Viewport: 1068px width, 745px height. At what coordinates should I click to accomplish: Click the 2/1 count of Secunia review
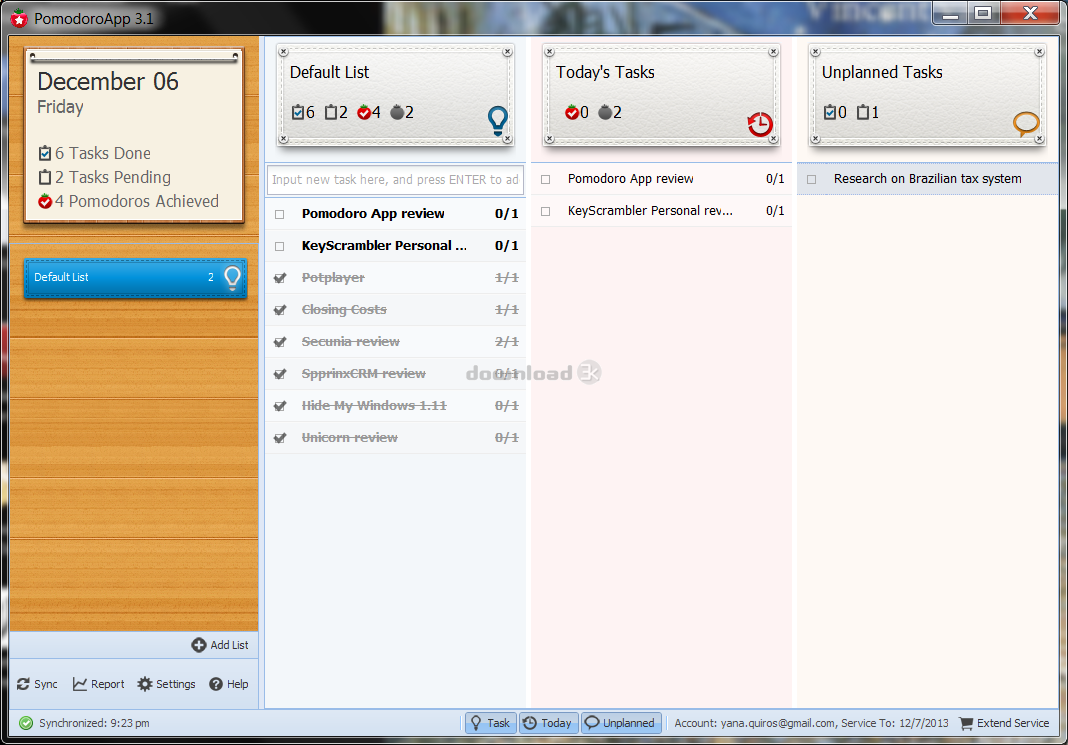click(x=507, y=342)
